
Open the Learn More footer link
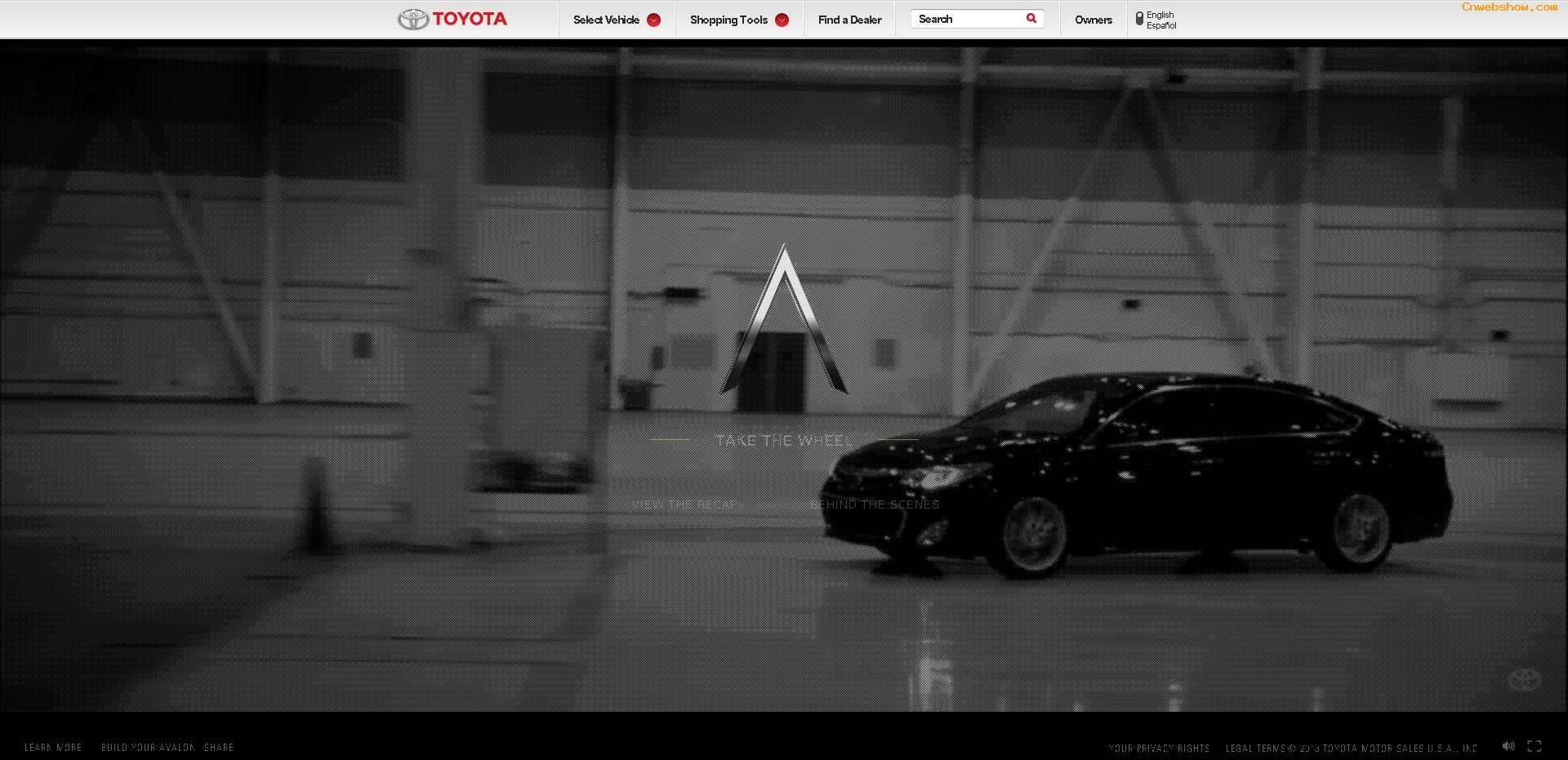tap(53, 747)
